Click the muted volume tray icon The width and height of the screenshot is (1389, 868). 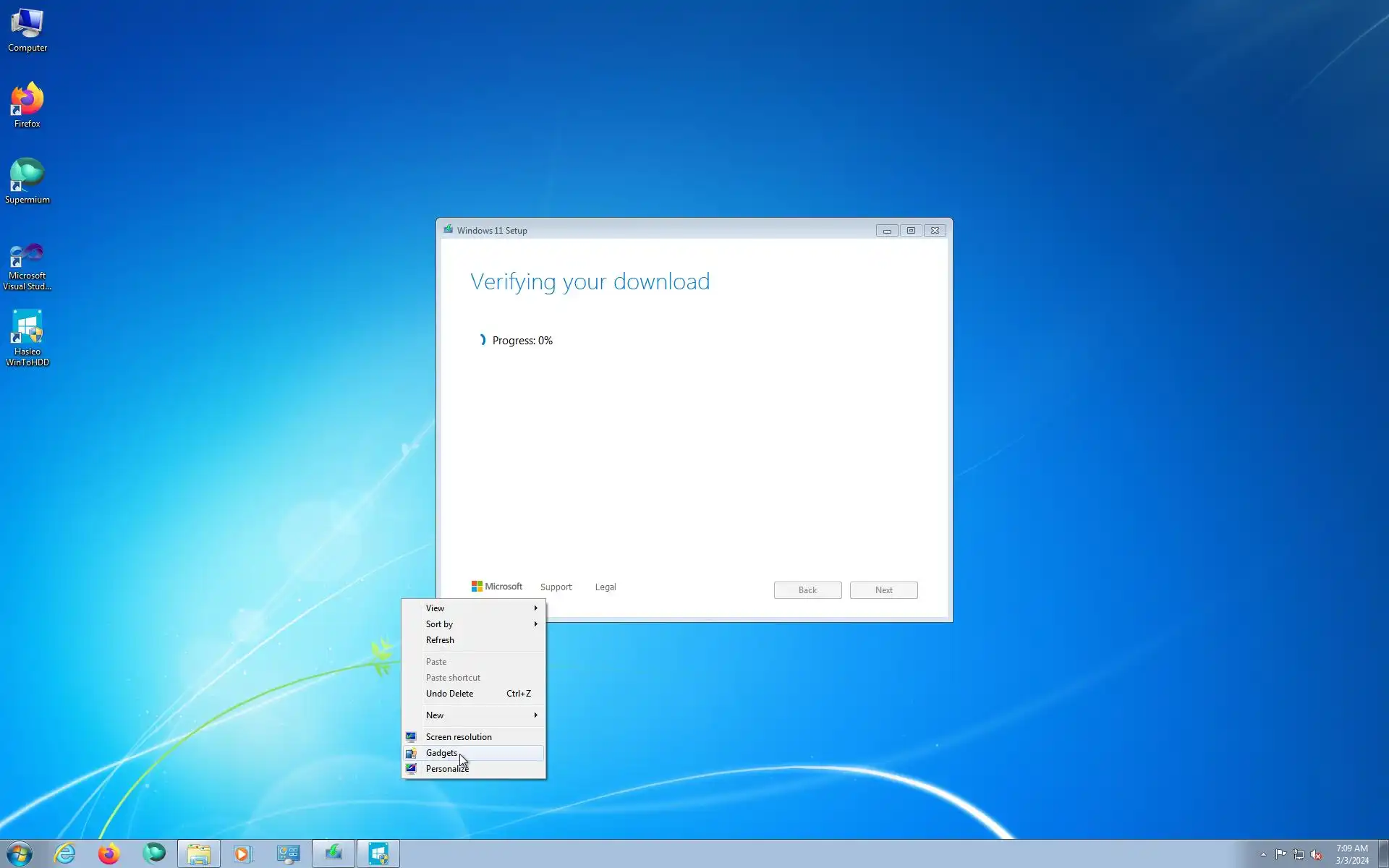pos(1316,854)
